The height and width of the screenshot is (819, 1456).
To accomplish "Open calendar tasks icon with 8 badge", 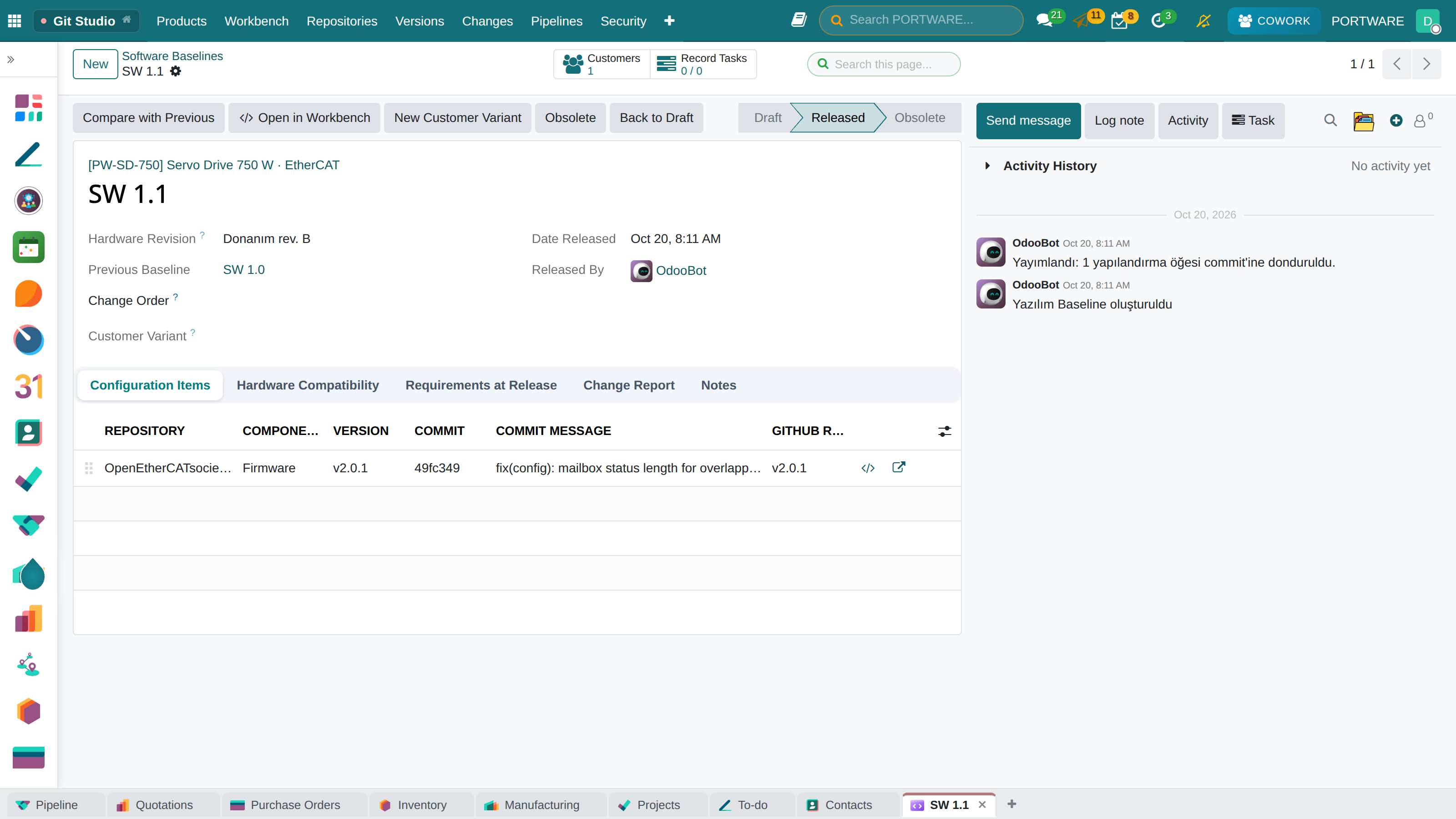I will [1119, 21].
